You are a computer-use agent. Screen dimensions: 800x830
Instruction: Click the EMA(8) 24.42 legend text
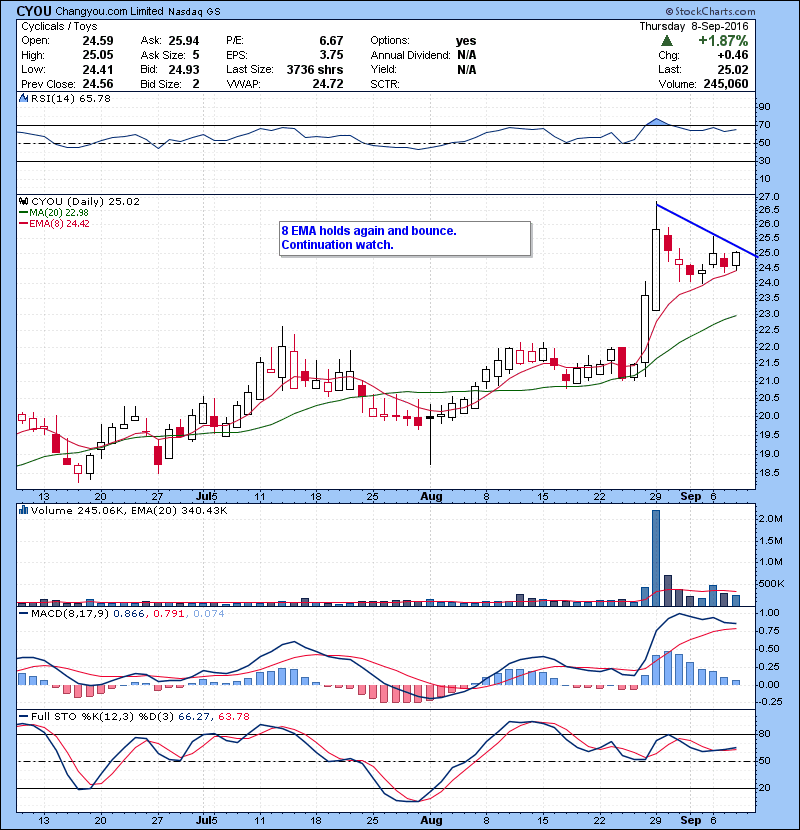(x=59, y=224)
